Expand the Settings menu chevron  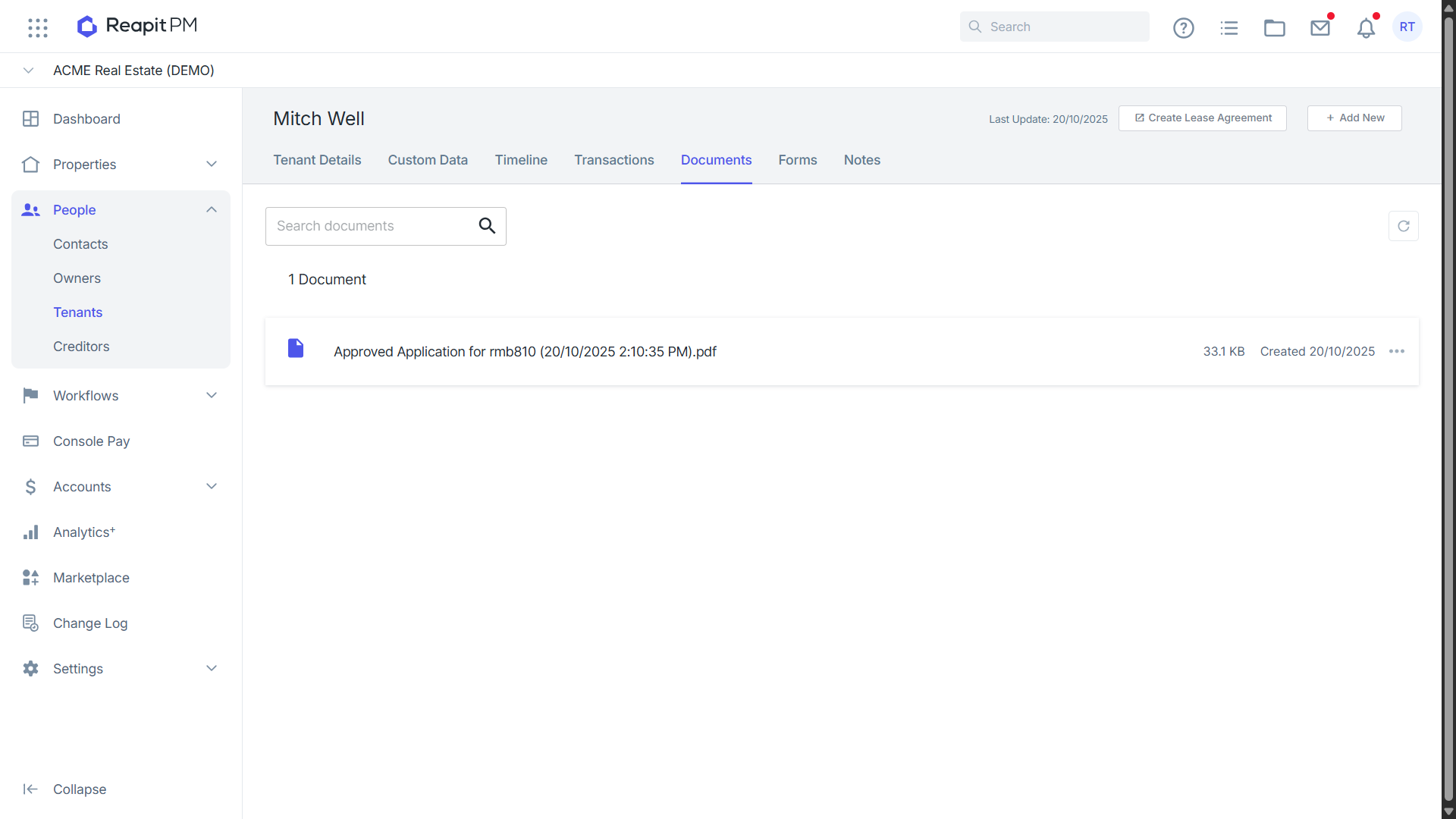pos(212,669)
